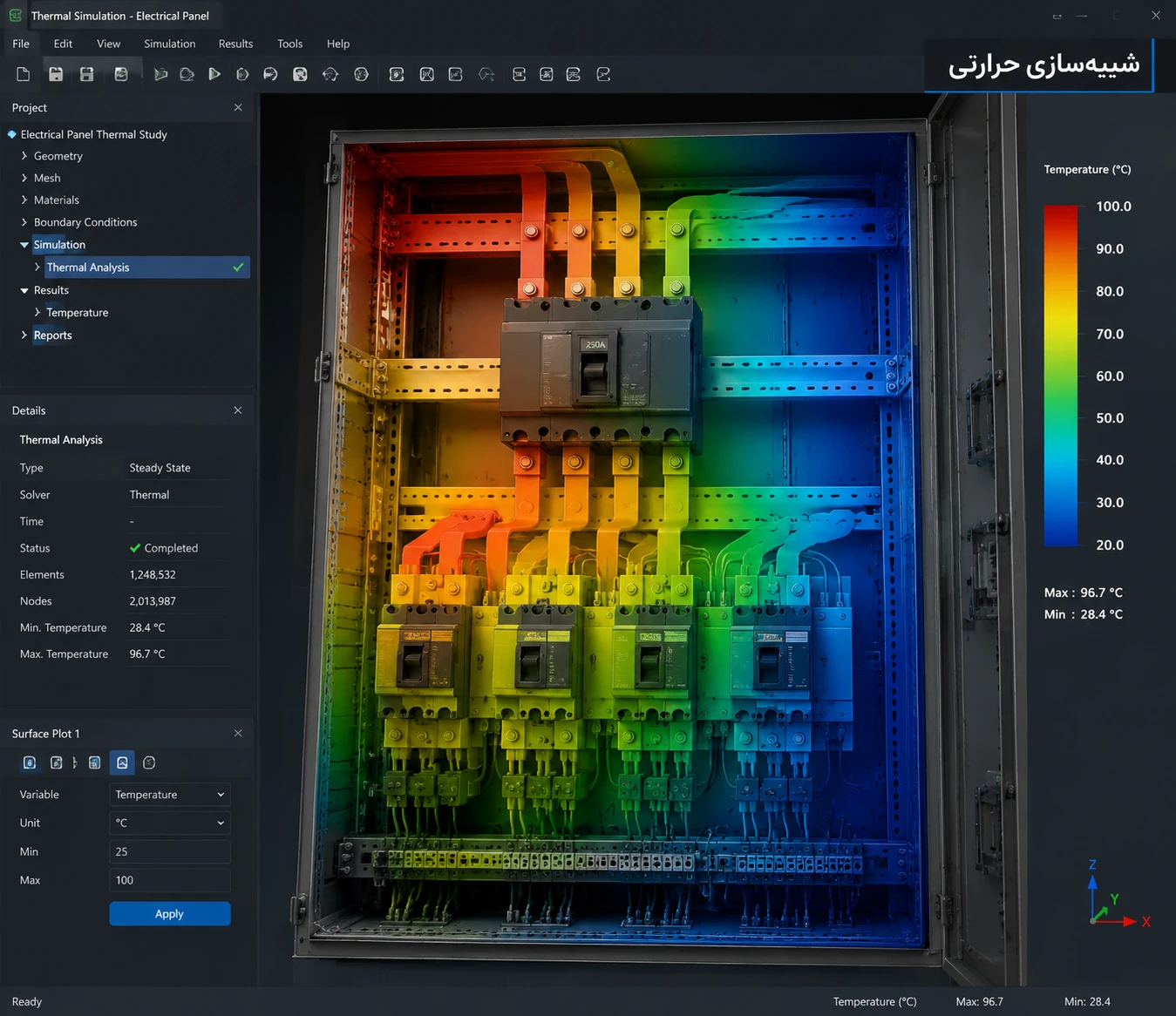Close the Surface Plot 1 panel
The image size is (1176, 1016).
pyautogui.click(x=238, y=734)
